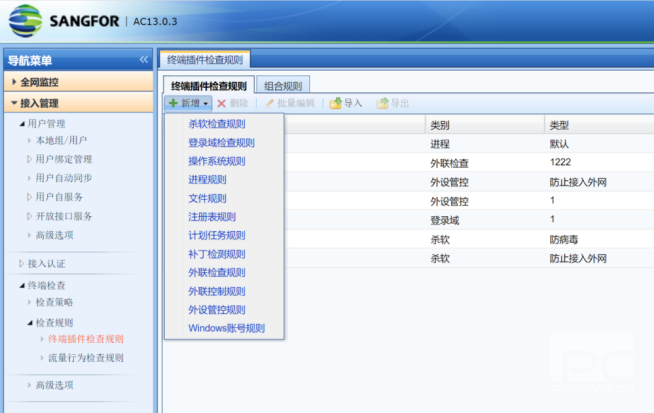The image size is (654, 413).
Task: Choose 注册表规则 from the menu
Action: click(212, 217)
